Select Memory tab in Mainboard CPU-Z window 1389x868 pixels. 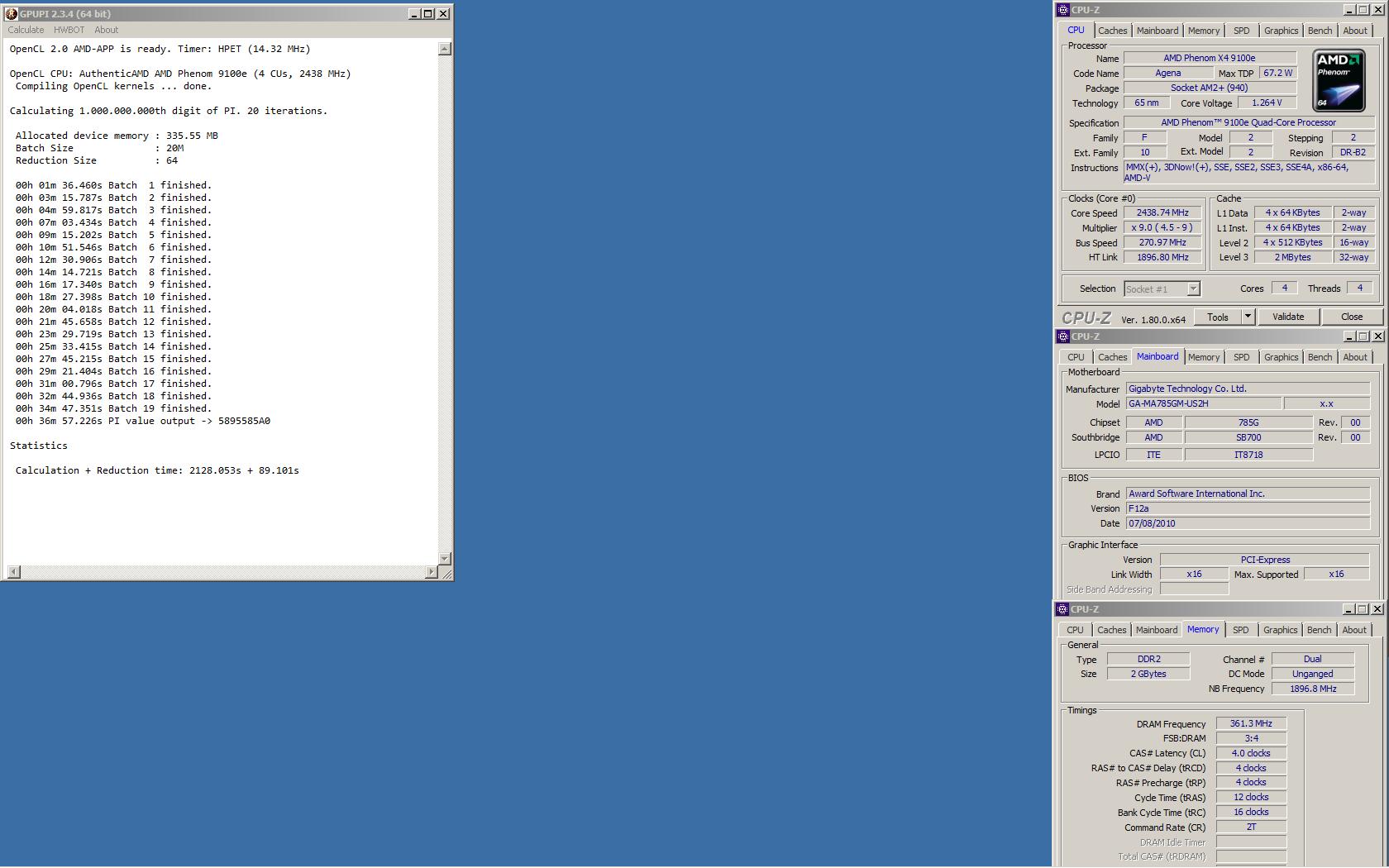(1204, 357)
